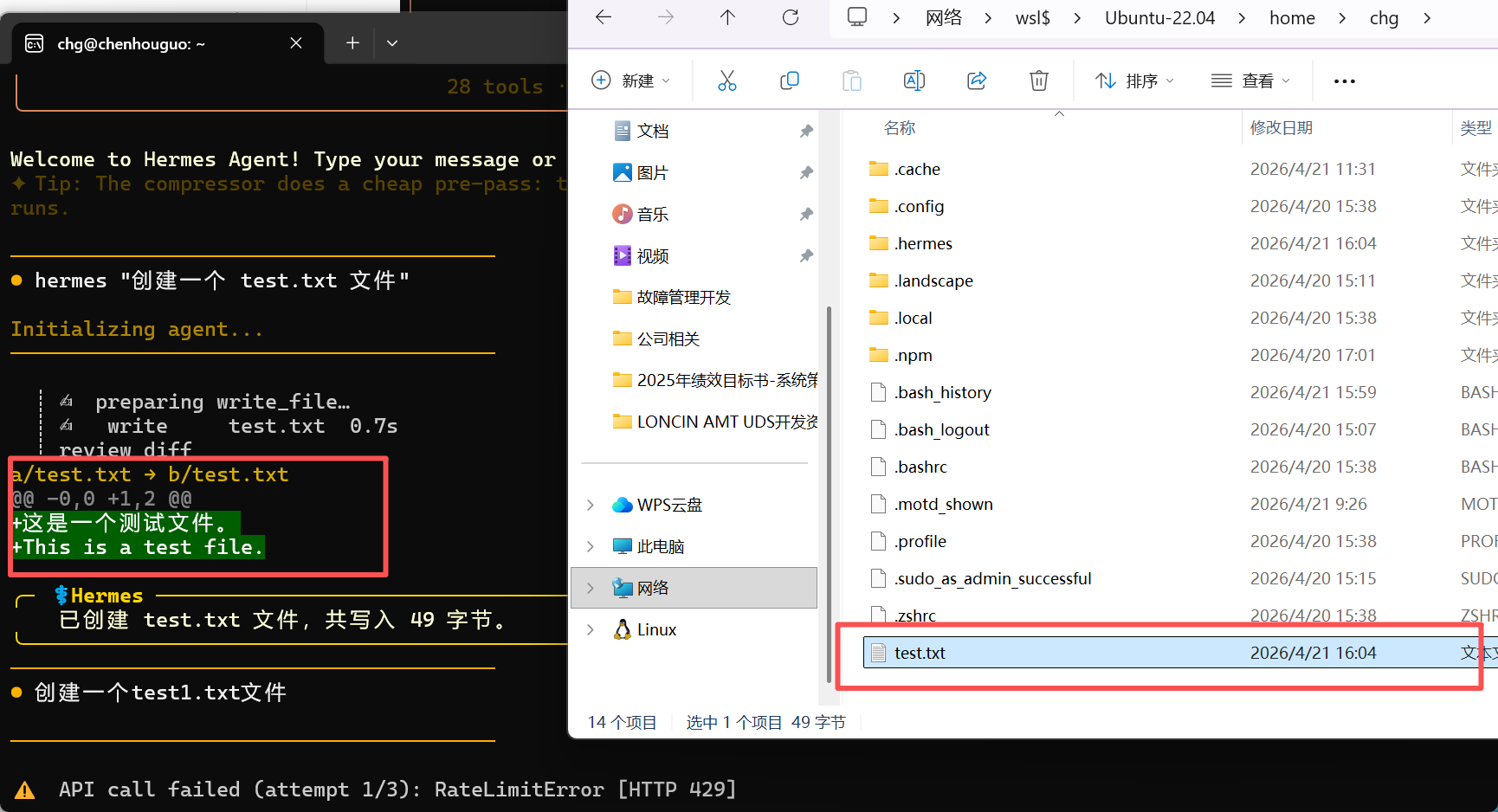
Task: Unpin 音乐 using its pin icon
Action: 806,214
